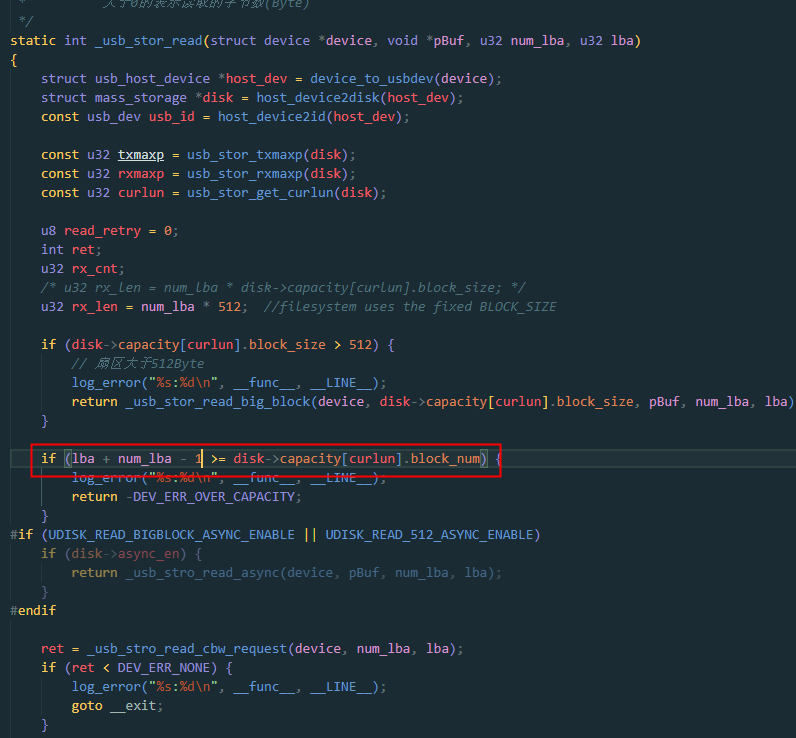Click the async_en member in the disk condition
Screen dimensions: 796x738
pyautogui.click(x=148, y=554)
